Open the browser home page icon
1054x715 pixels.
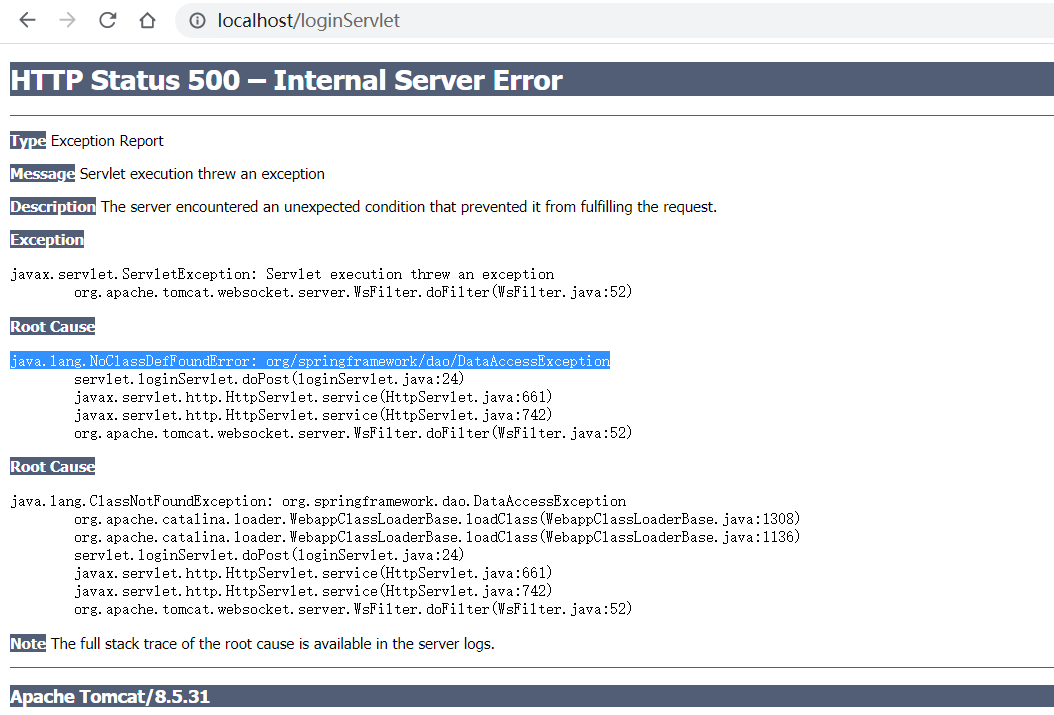click(147, 20)
